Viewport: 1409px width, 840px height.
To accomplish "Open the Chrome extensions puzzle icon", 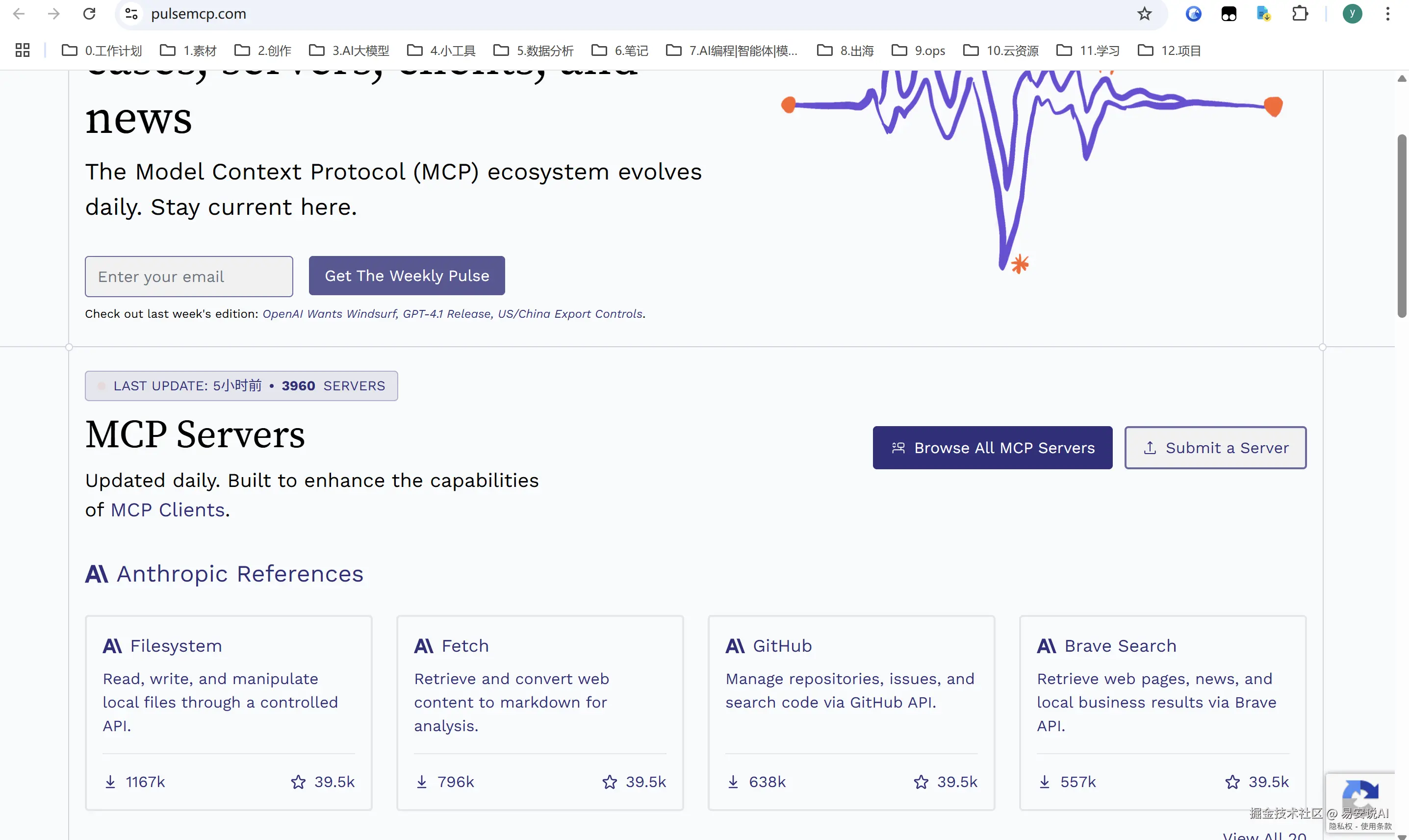I will point(1300,14).
